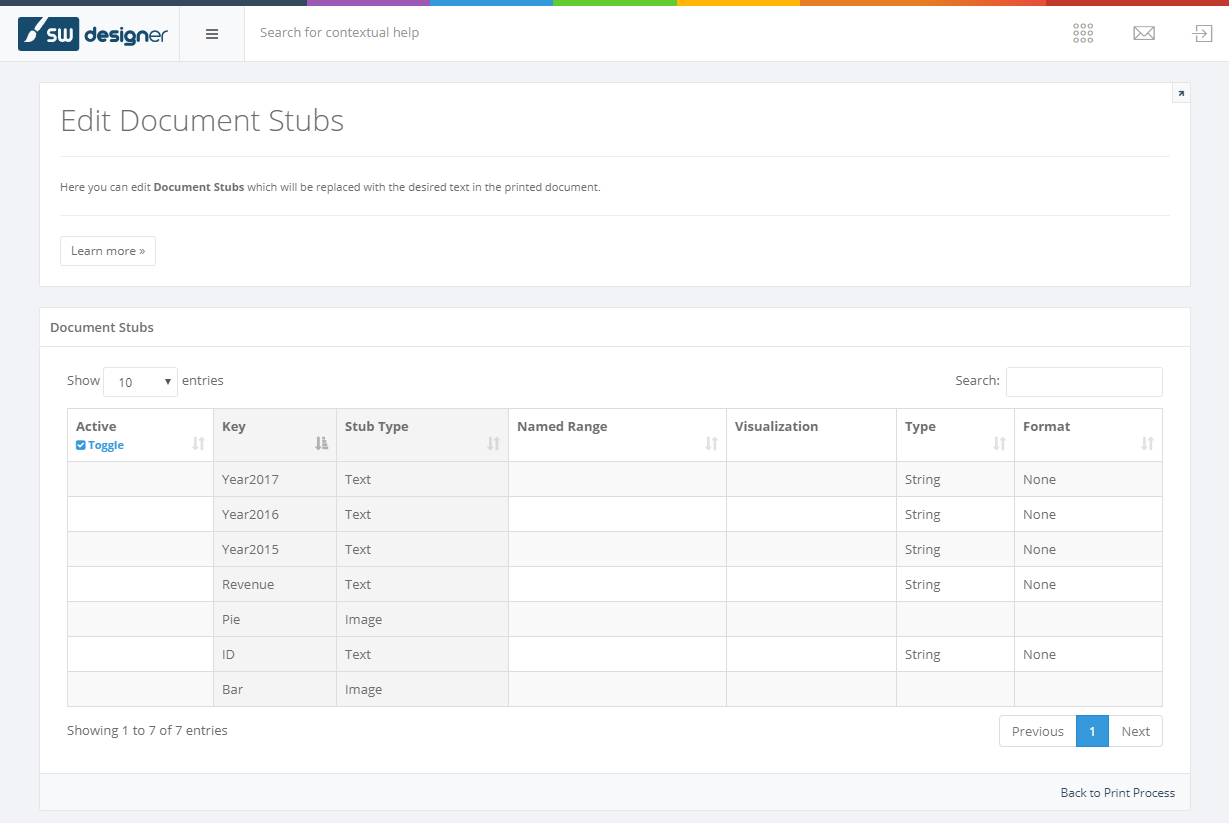This screenshot has width=1229, height=823.
Task: Click the Document Stubs panel title
Action: 102,327
